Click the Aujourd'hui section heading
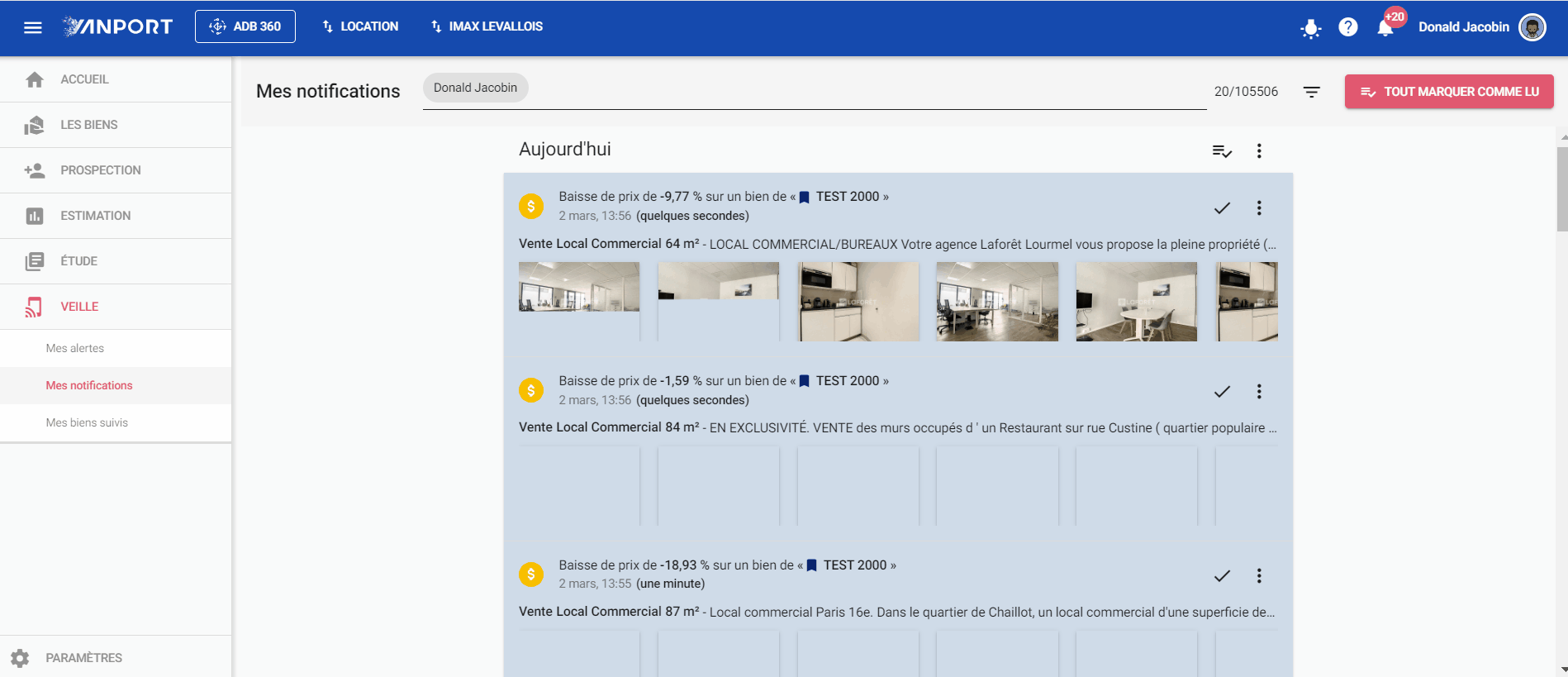 pyautogui.click(x=565, y=150)
